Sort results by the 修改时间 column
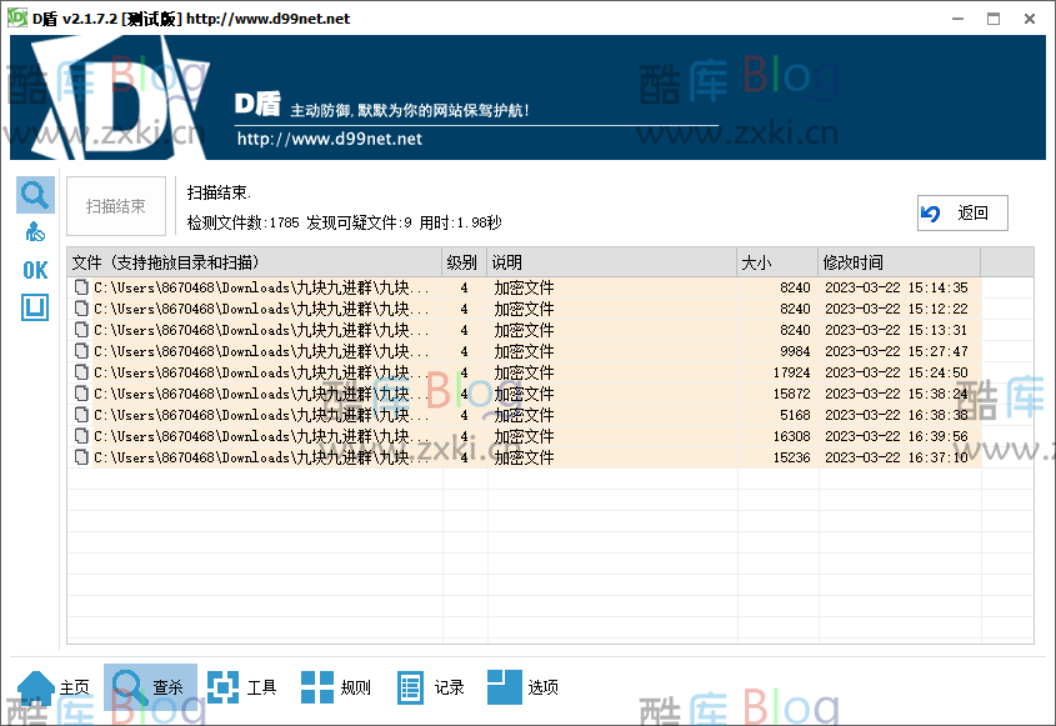1056x726 pixels. (855, 262)
